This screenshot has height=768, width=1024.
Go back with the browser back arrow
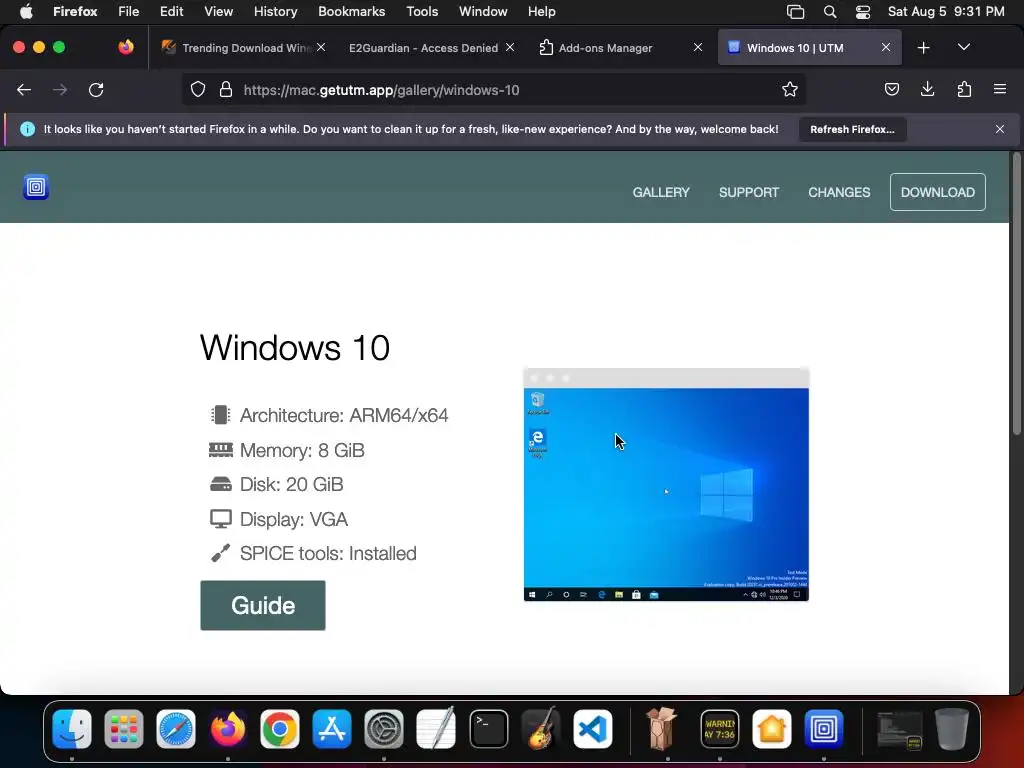click(x=24, y=90)
